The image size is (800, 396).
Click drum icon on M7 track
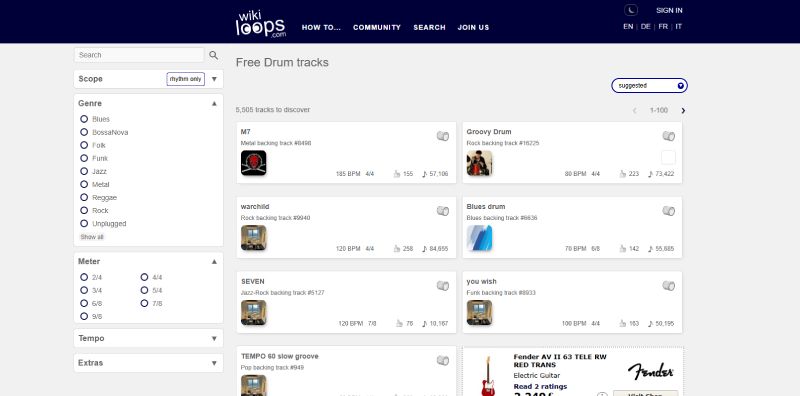443,136
